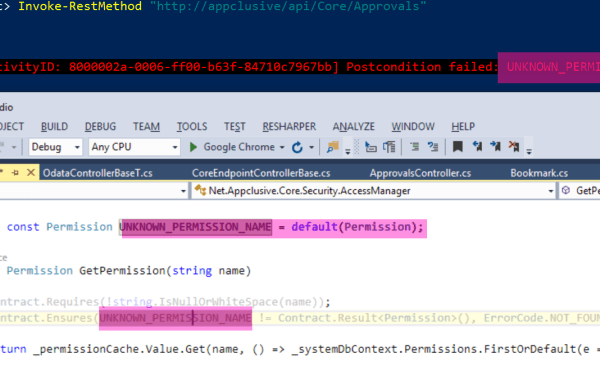This screenshot has width=600, height=380.
Task: Start debugging with the green play arrow
Action: (193, 147)
